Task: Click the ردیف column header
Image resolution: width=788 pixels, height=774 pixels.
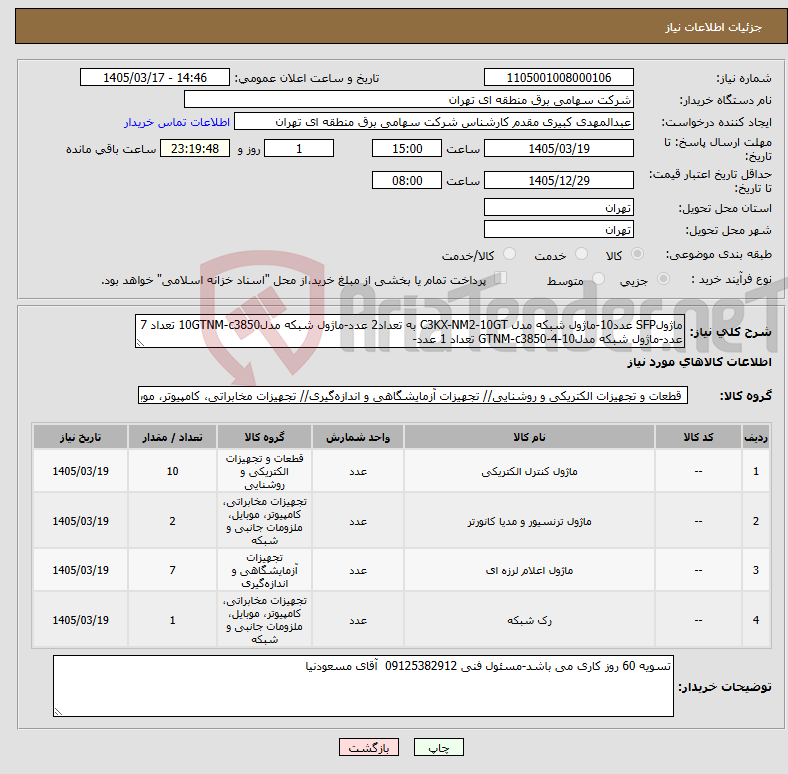Action: (756, 437)
